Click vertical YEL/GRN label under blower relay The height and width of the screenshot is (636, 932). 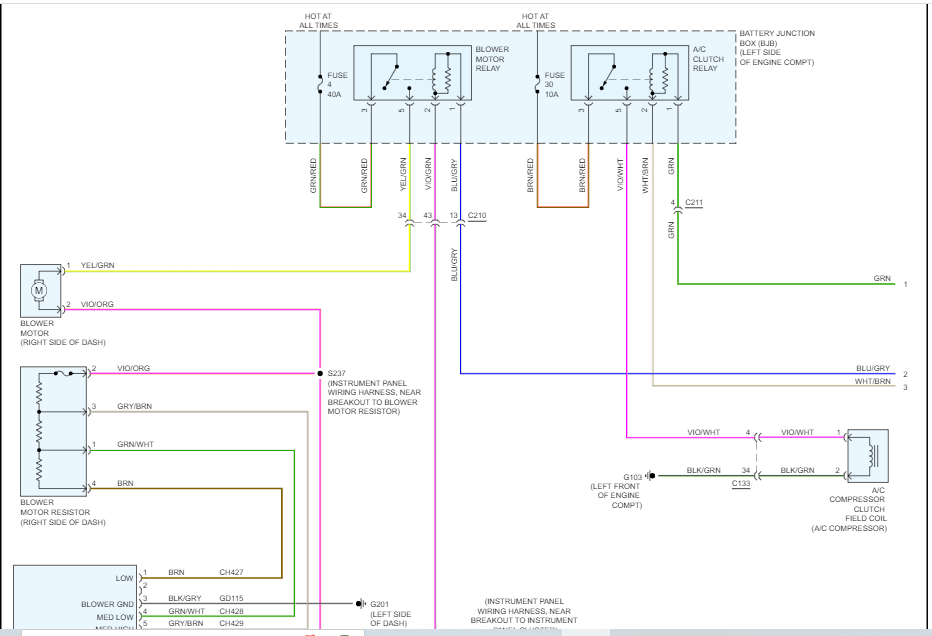point(403,174)
